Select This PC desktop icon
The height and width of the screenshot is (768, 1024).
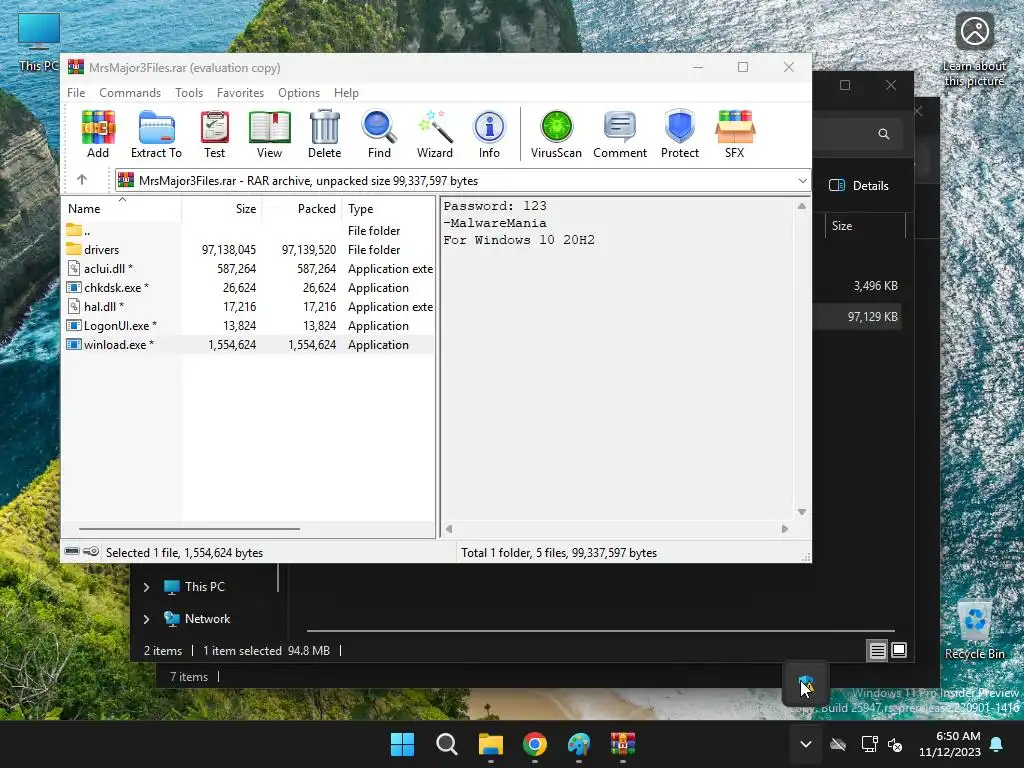[39, 42]
